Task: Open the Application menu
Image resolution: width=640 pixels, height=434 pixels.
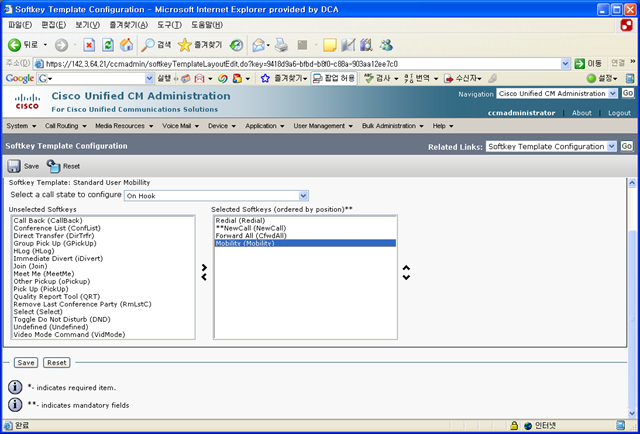Action: coord(264,126)
